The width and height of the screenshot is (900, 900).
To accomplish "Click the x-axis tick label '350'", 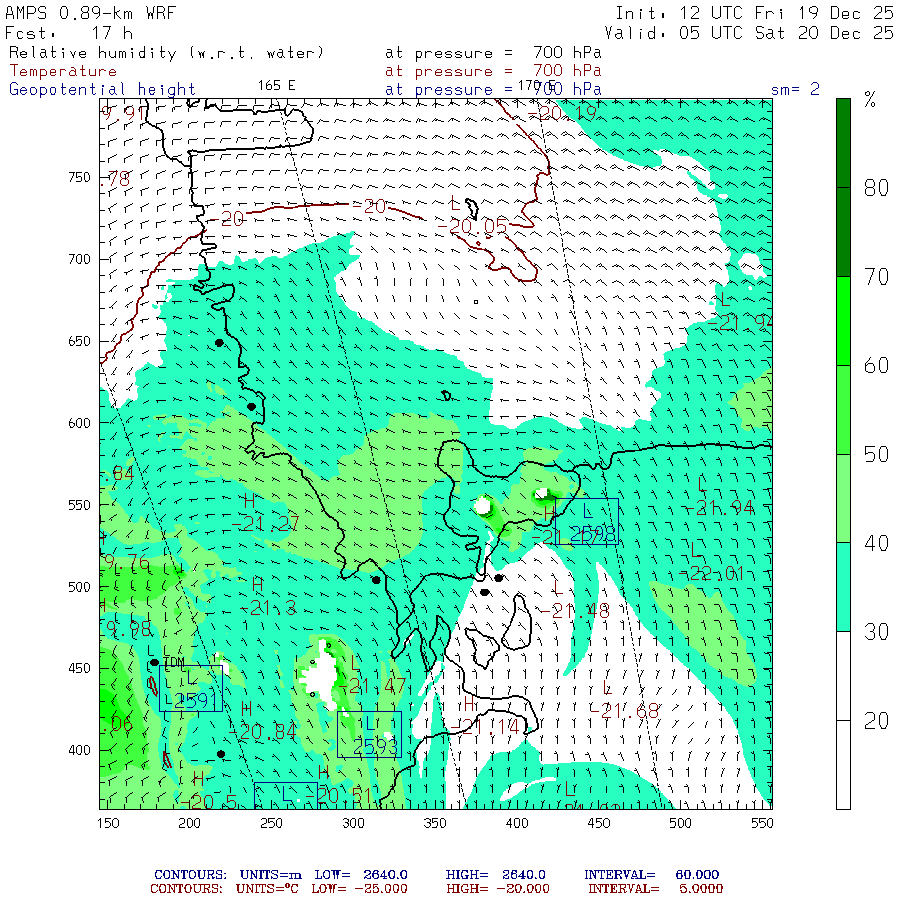I will 435,823.
